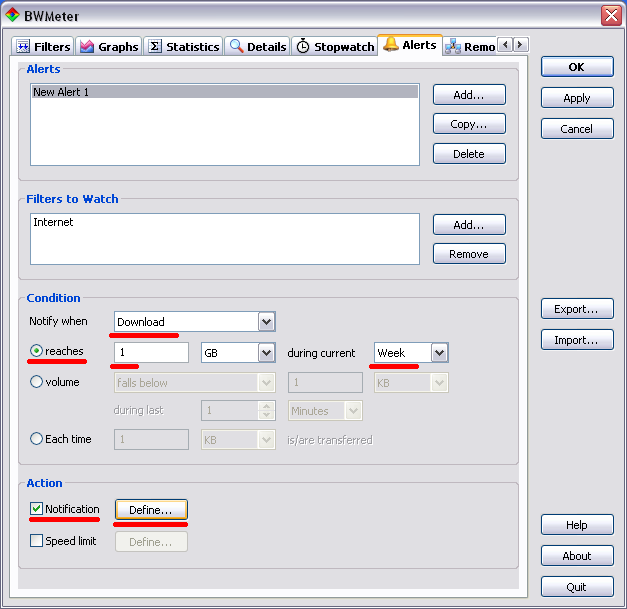Select the 'reaches' radio button
627x609 pixels.
tap(37, 352)
